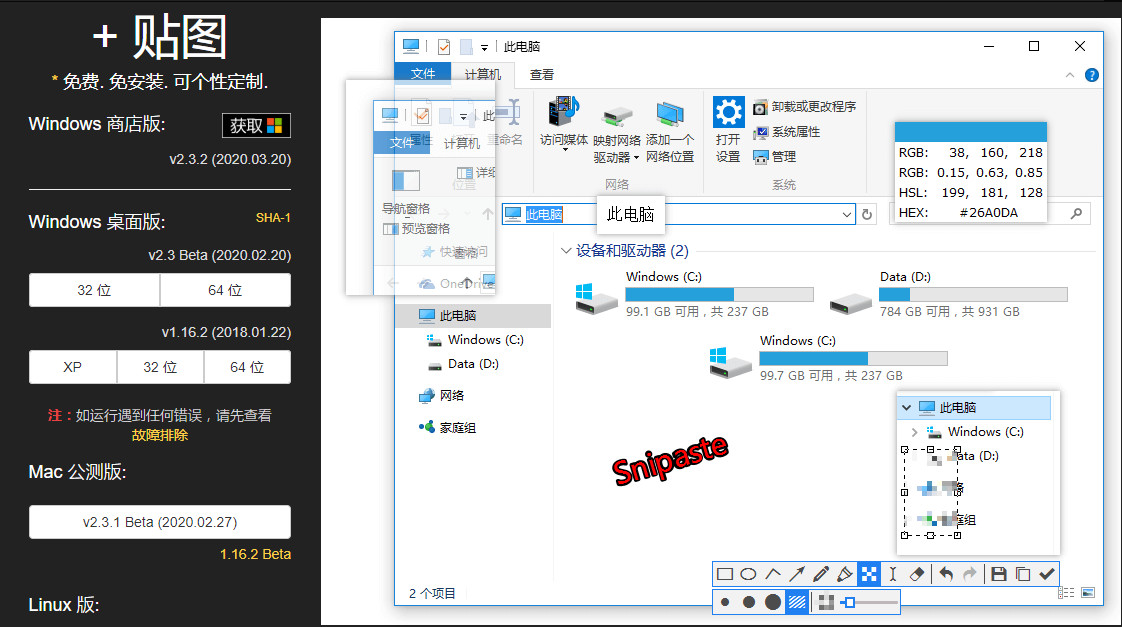Click 管理 in the ribbon
The width and height of the screenshot is (1122, 627).
775,157
